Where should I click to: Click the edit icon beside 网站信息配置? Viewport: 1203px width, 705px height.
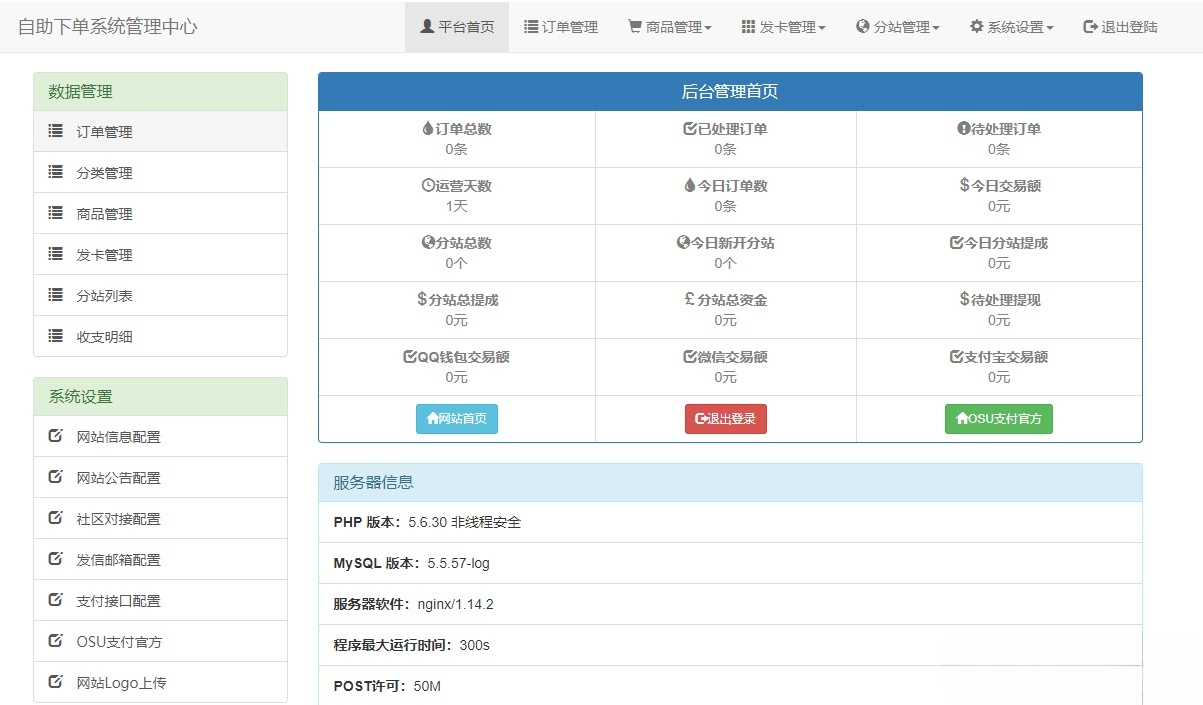(x=57, y=436)
